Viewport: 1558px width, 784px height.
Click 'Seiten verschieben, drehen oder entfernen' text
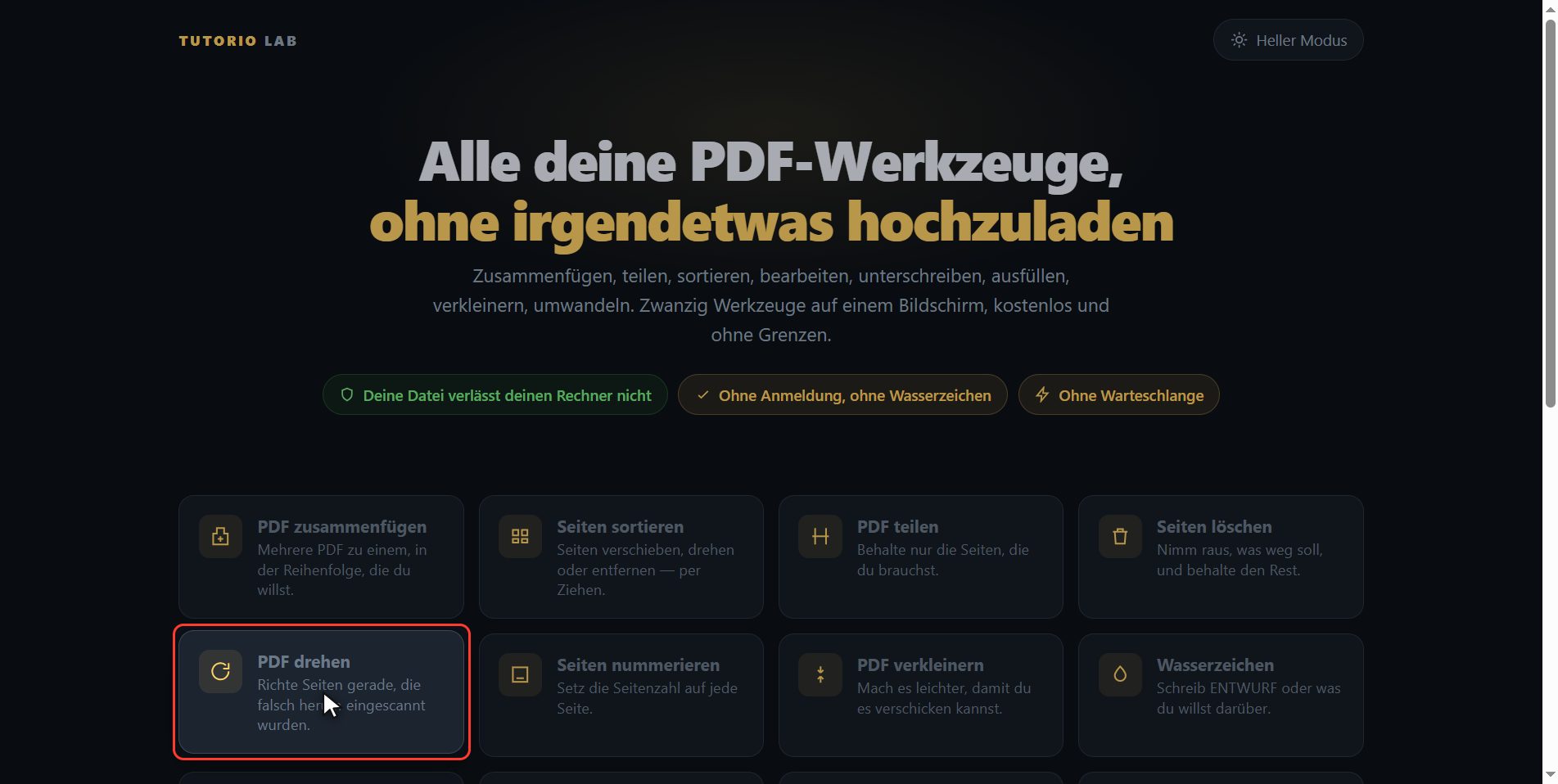point(645,570)
